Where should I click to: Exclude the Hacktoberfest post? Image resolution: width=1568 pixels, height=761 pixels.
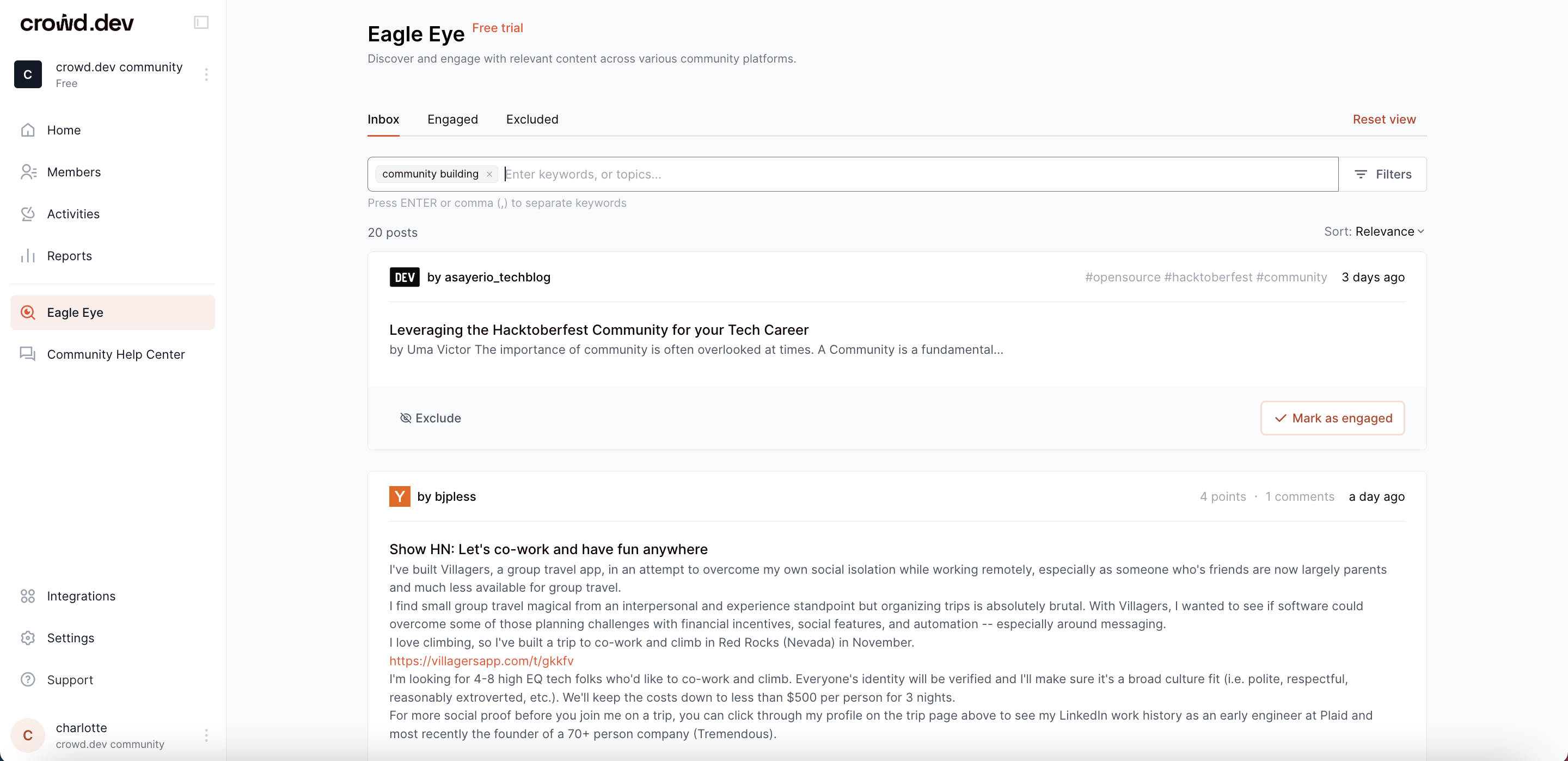[430, 418]
